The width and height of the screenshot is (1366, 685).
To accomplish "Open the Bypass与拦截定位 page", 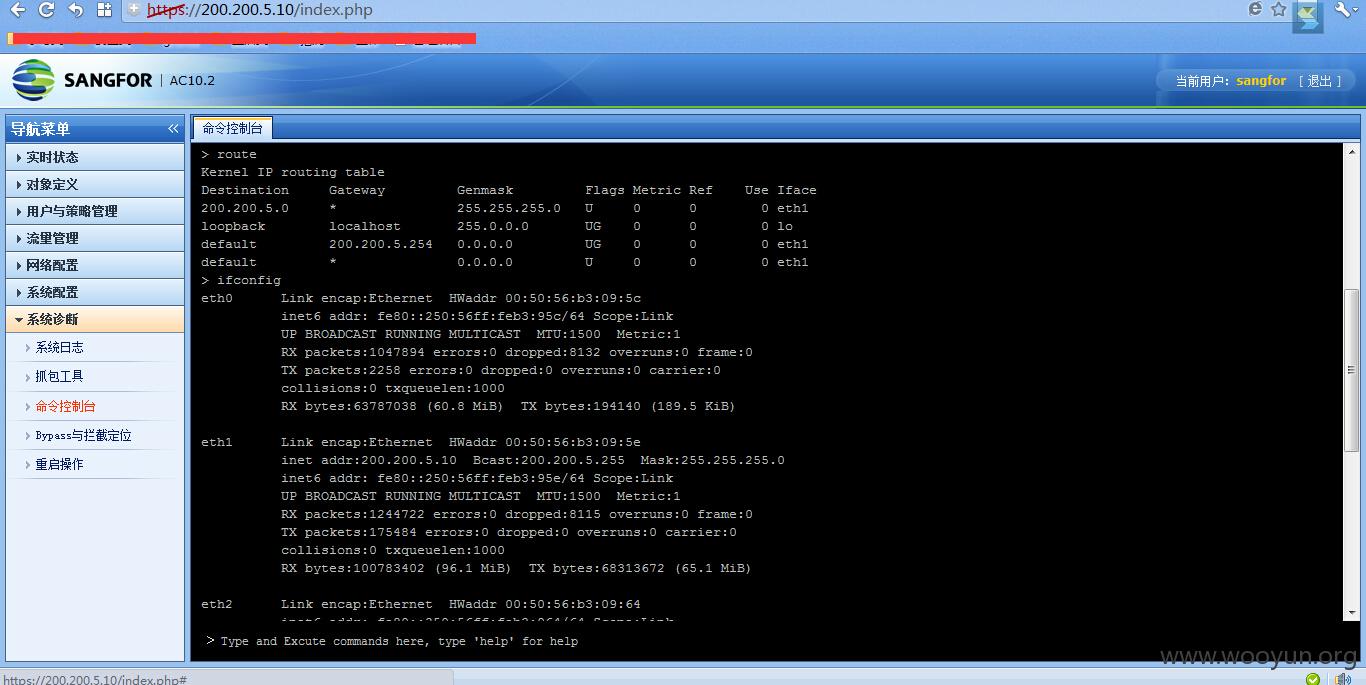I will pos(83,435).
